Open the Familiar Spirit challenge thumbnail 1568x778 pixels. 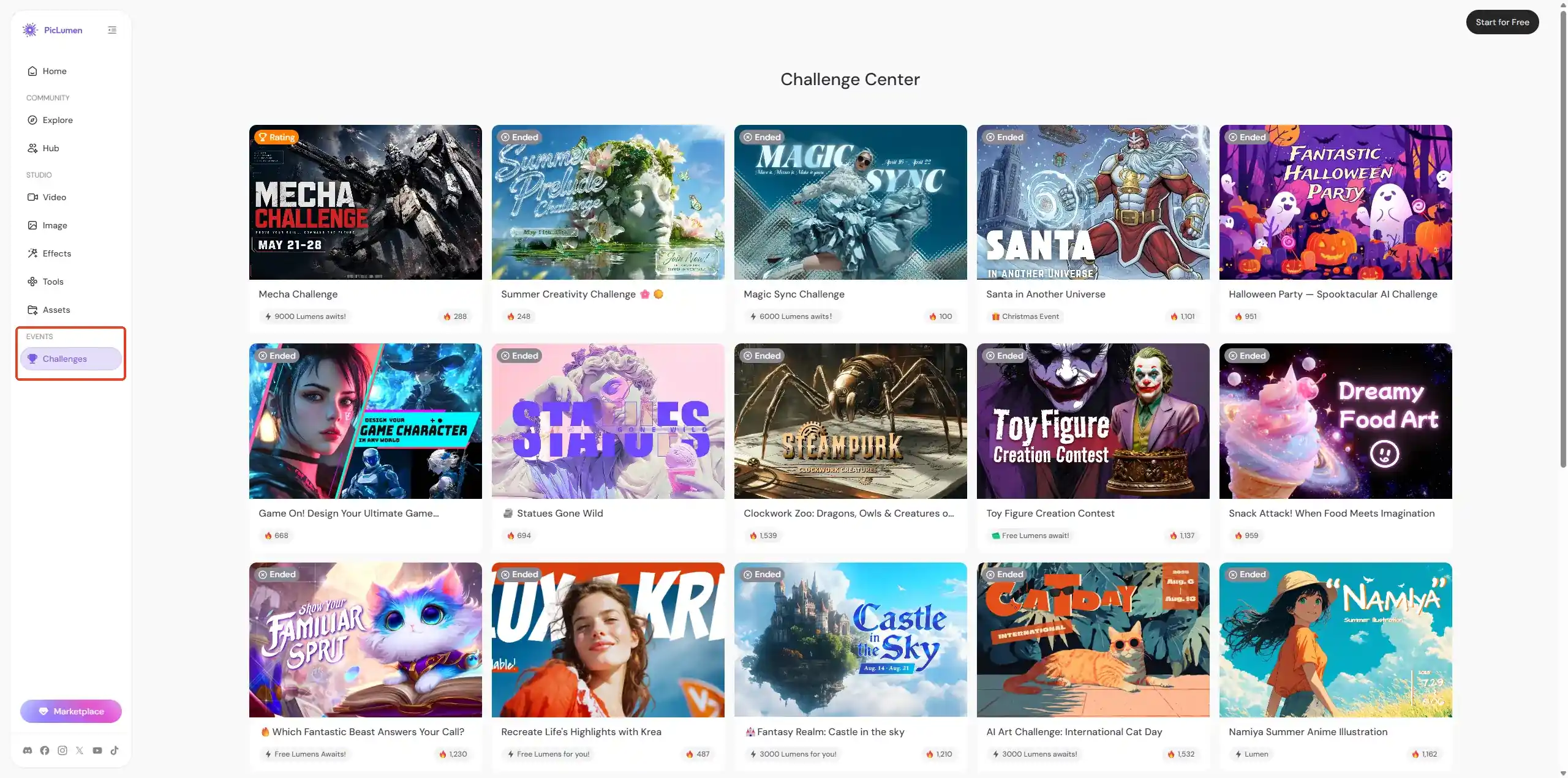coord(365,640)
